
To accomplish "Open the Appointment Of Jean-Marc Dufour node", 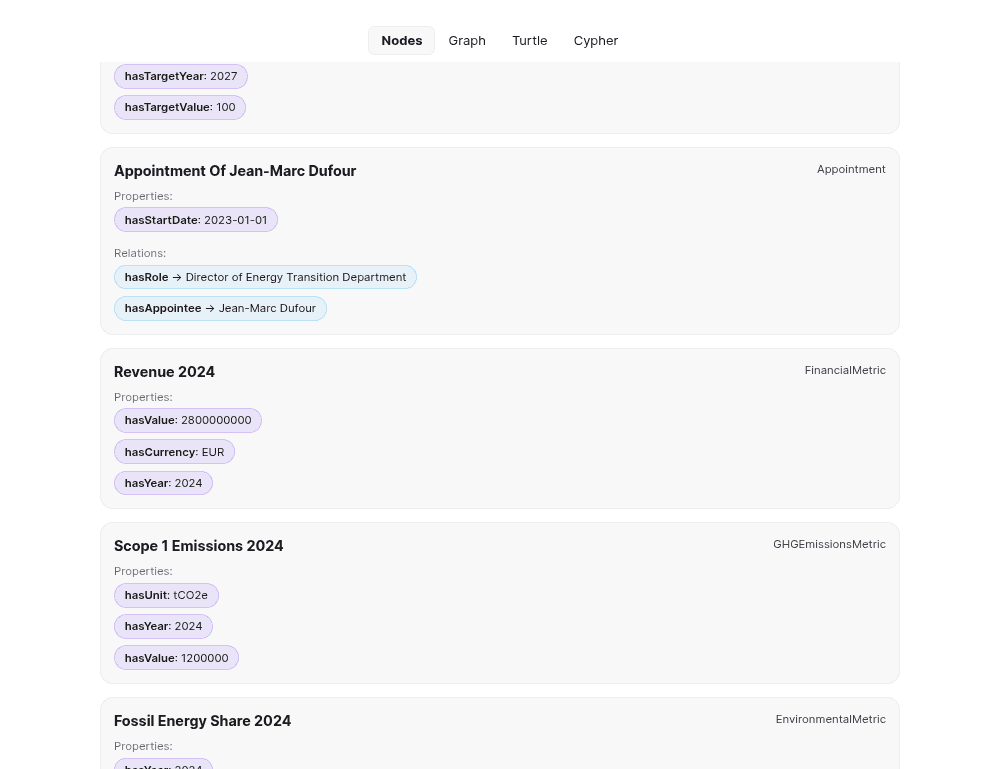I will click(x=235, y=170).
